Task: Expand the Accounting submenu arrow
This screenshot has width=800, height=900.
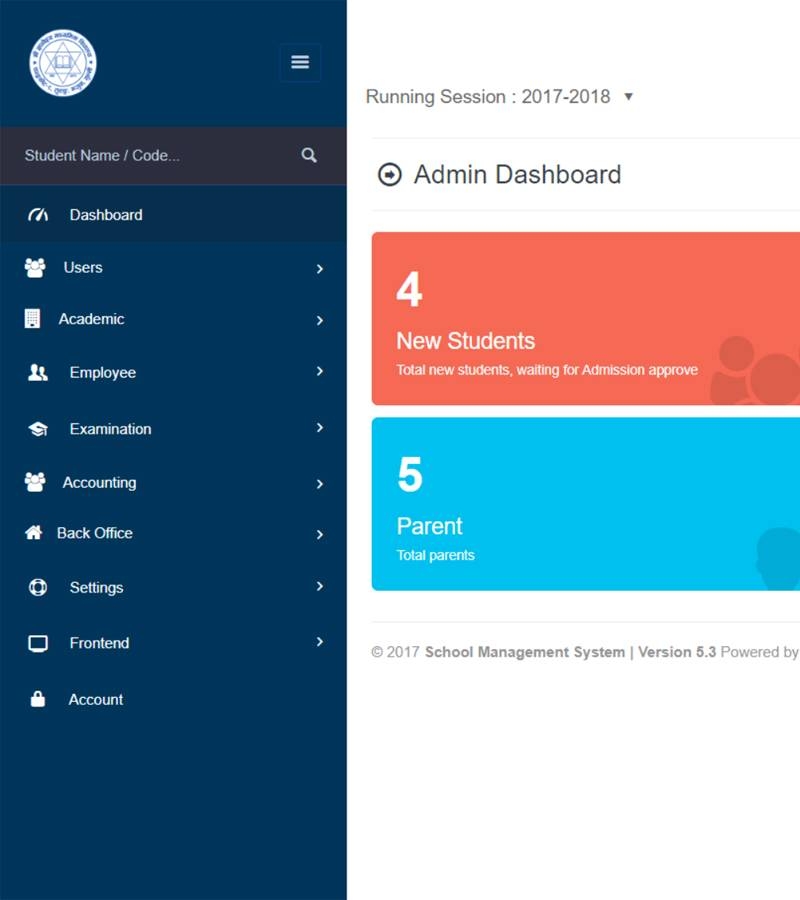Action: coord(320,484)
